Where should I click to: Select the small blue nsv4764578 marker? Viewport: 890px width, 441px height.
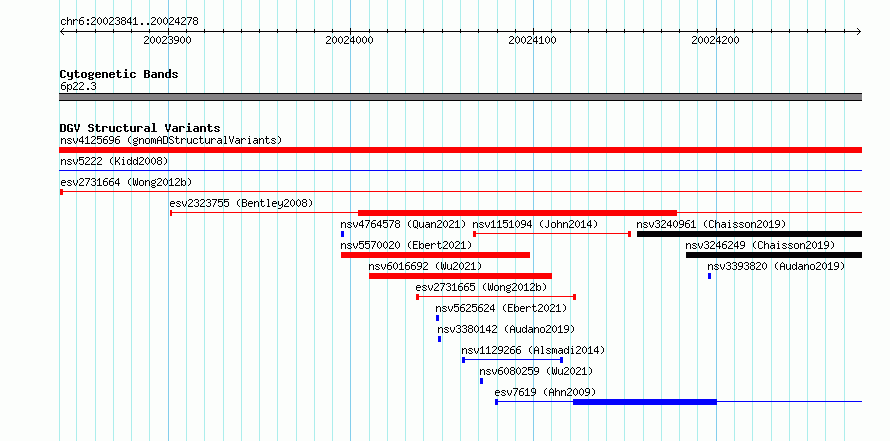coord(342,234)
